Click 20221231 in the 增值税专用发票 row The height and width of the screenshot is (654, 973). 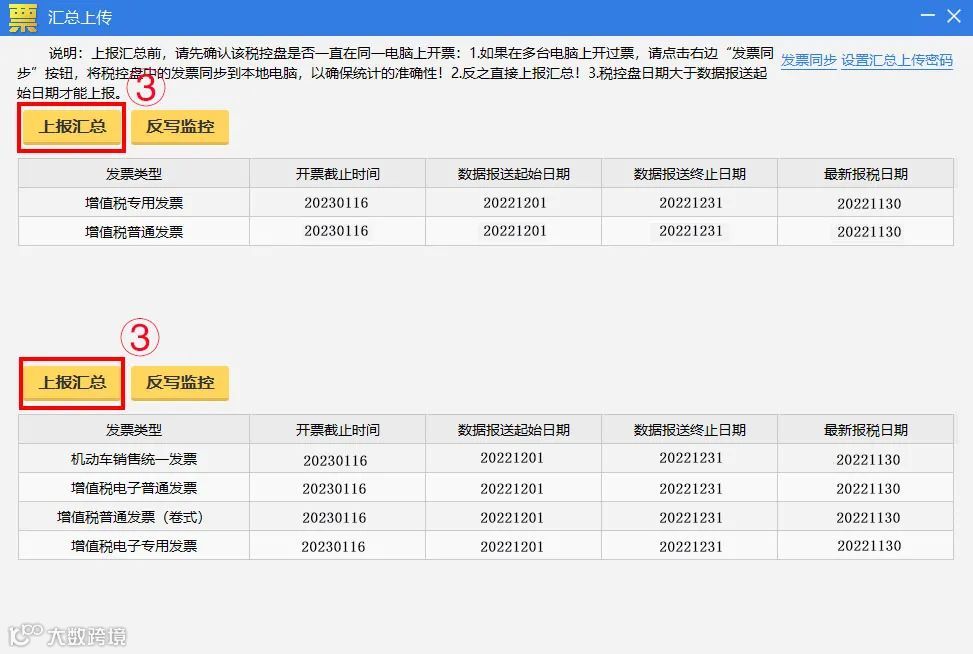pyautogui.click(x=691, y=203)
